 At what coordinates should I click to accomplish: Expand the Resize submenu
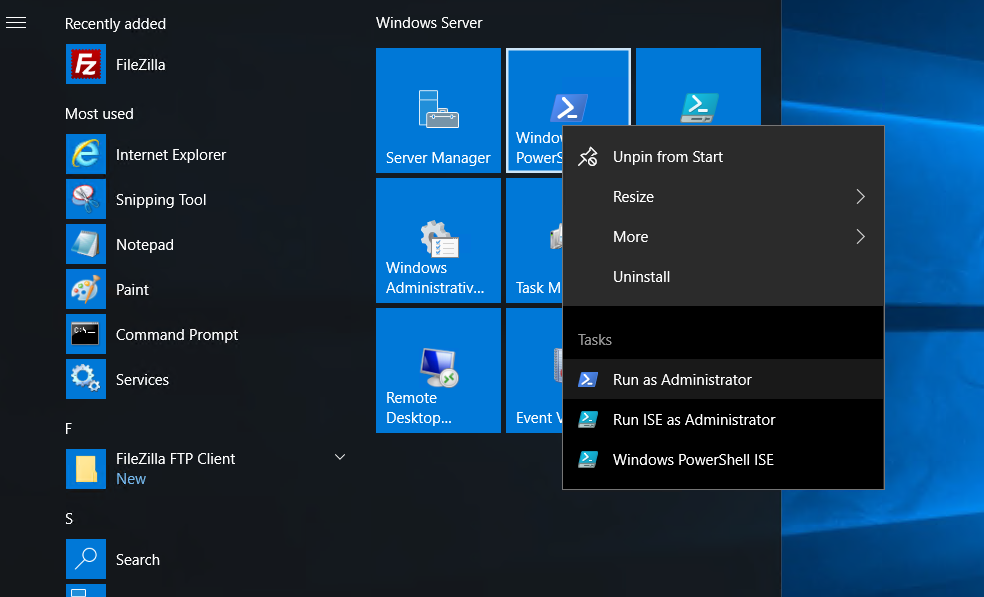pos(723,196)
